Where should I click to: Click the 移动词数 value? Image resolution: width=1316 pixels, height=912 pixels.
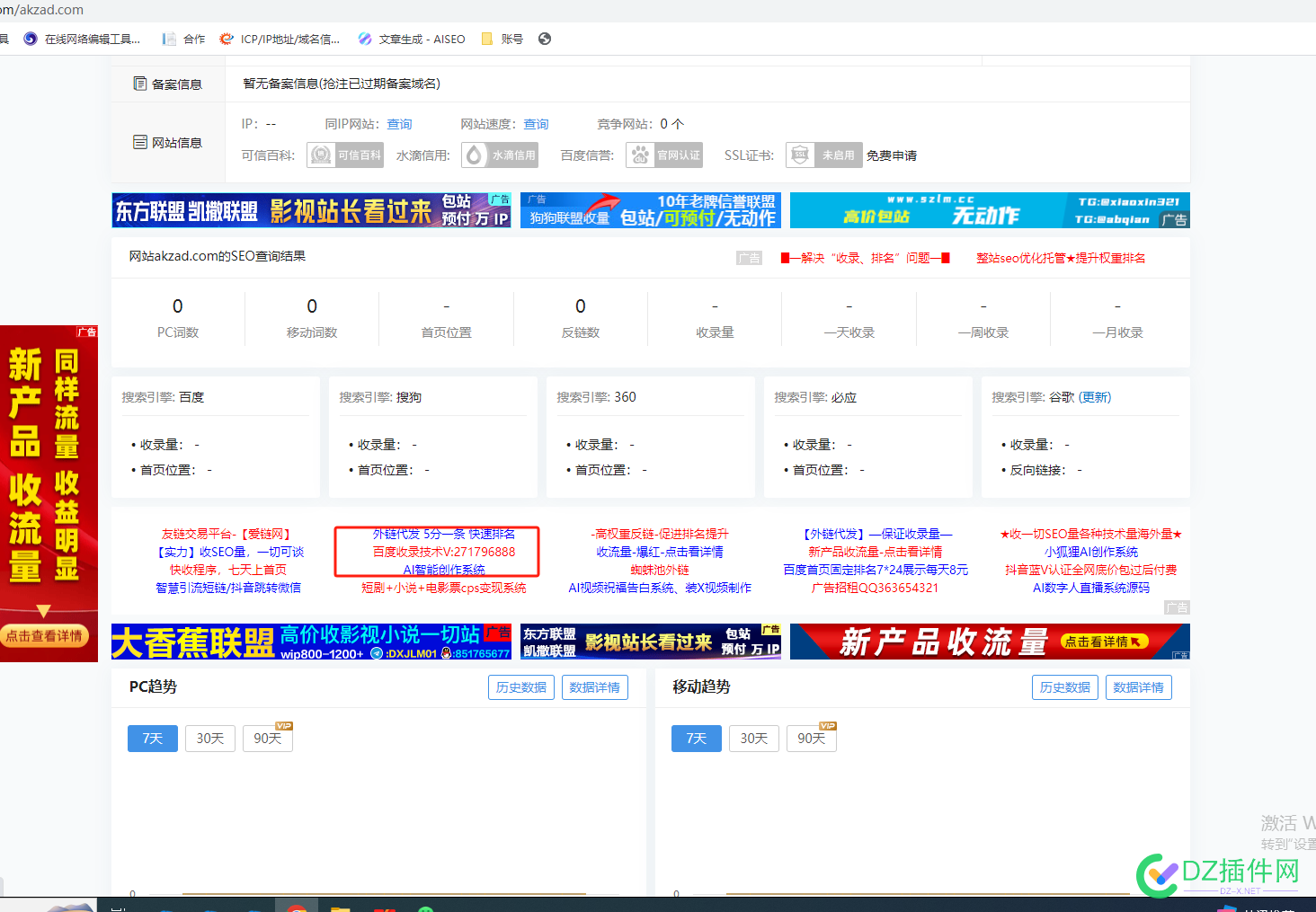click(x=312, y=306)
